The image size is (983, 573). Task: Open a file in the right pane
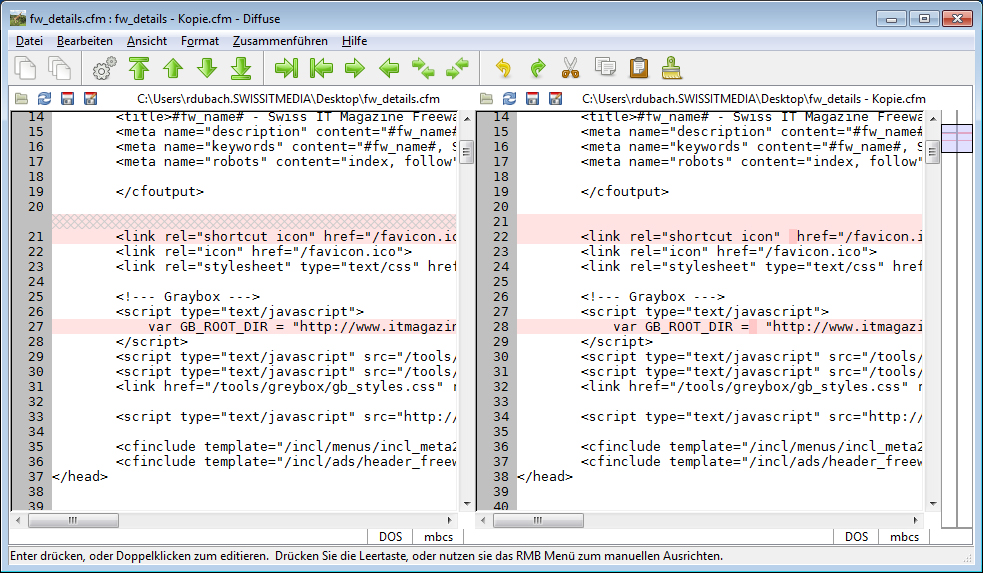[486, 98]
